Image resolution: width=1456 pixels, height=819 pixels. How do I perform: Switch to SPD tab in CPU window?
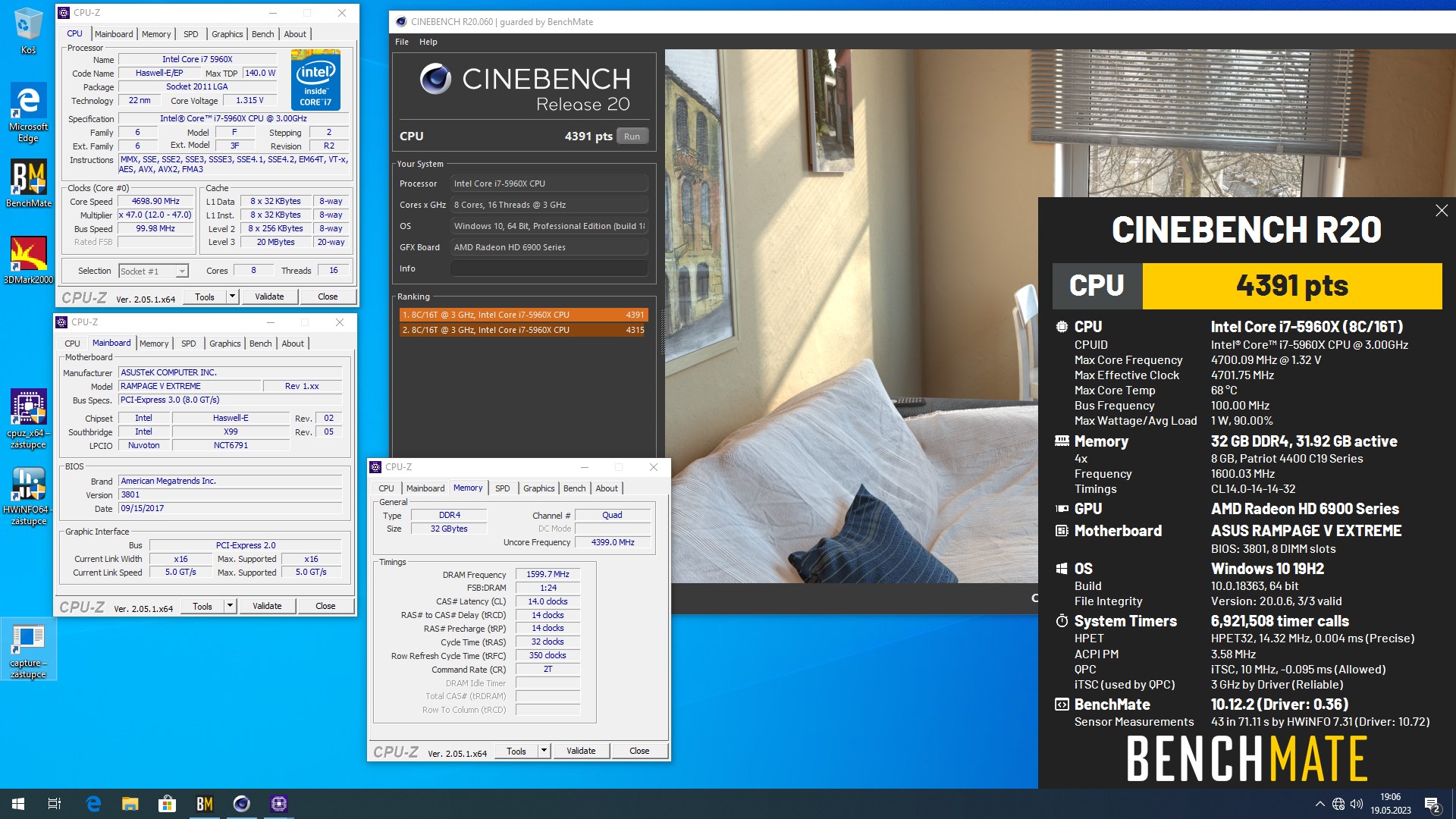[x=191, y=34]
